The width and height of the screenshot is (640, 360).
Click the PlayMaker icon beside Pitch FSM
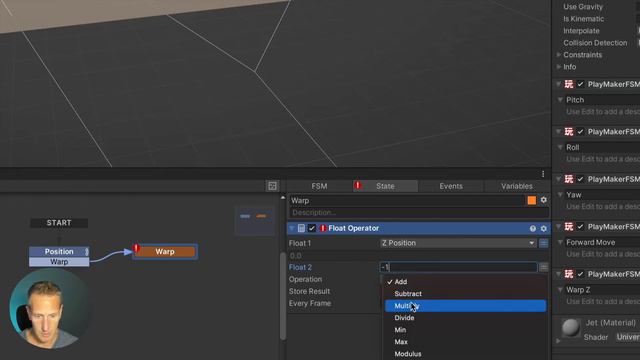pyautogui.click(x=569, y=84)
